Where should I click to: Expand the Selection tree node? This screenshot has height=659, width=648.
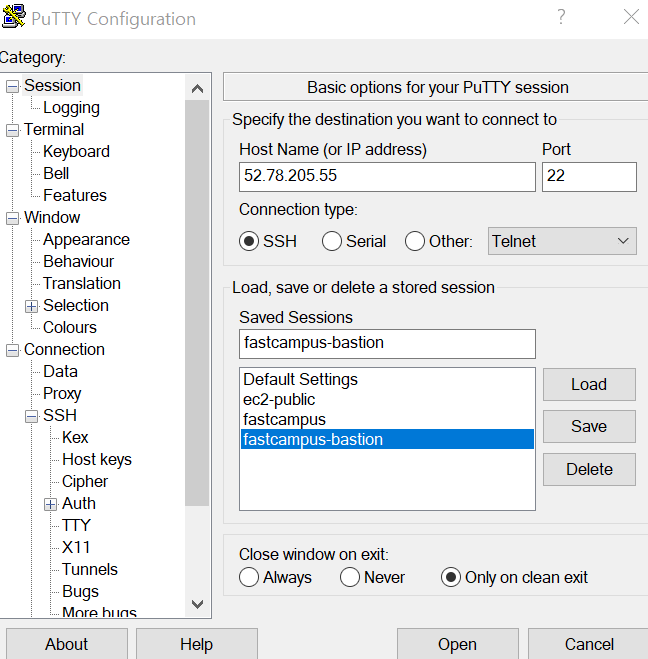point(32,306)
